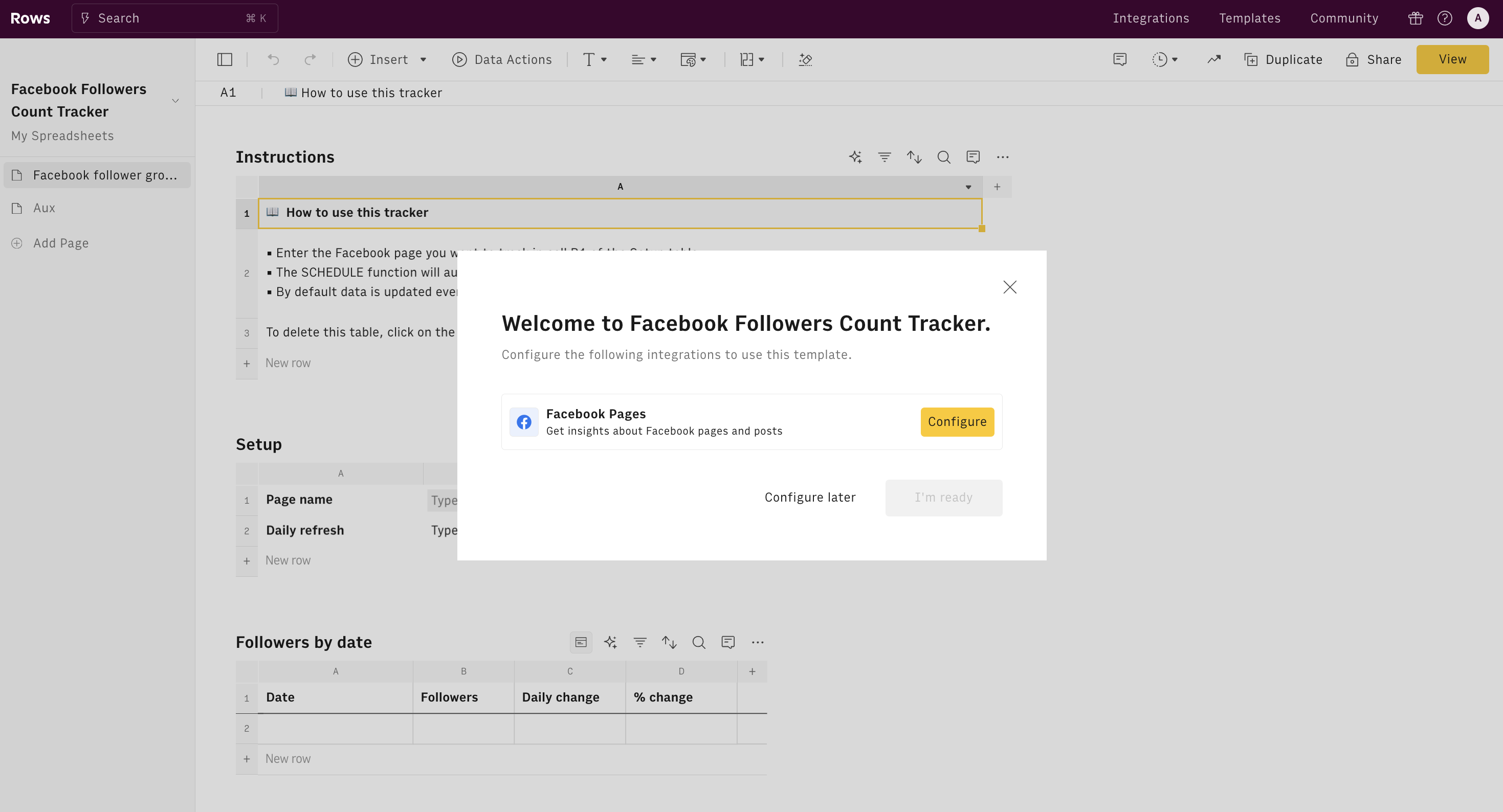The height and width of the screenshot is (812, 1503).
Task: Open the user avatar A
Action: click(x=1478, y=18)
